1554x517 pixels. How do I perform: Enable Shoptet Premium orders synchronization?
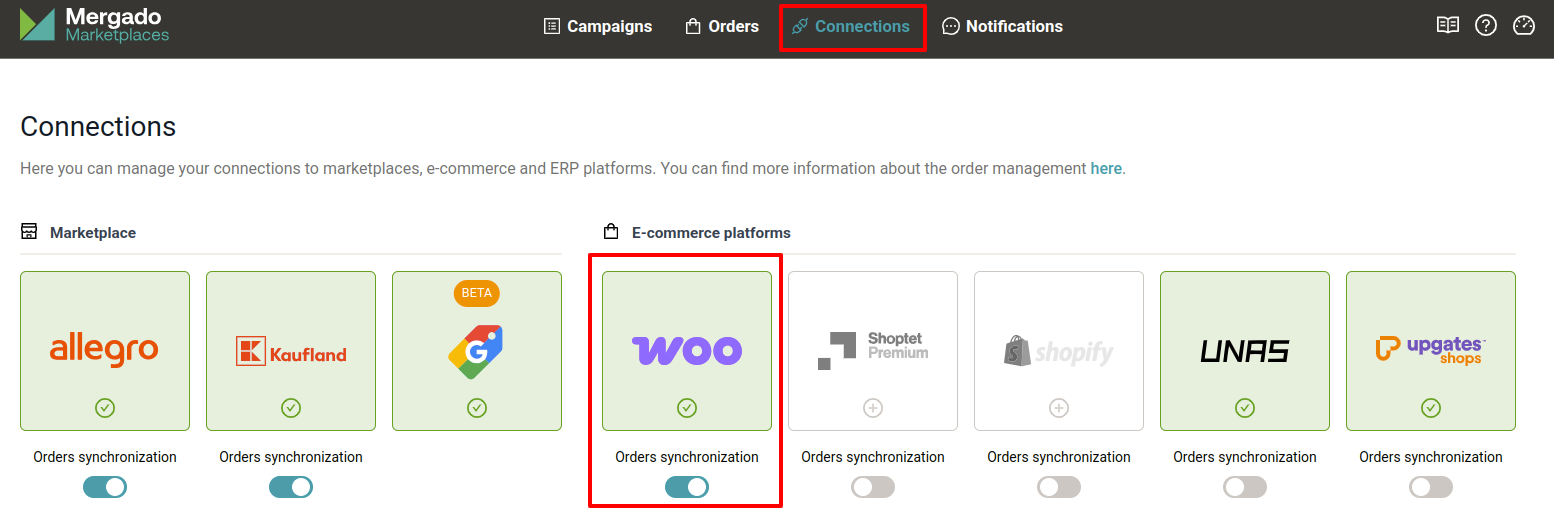873,487
